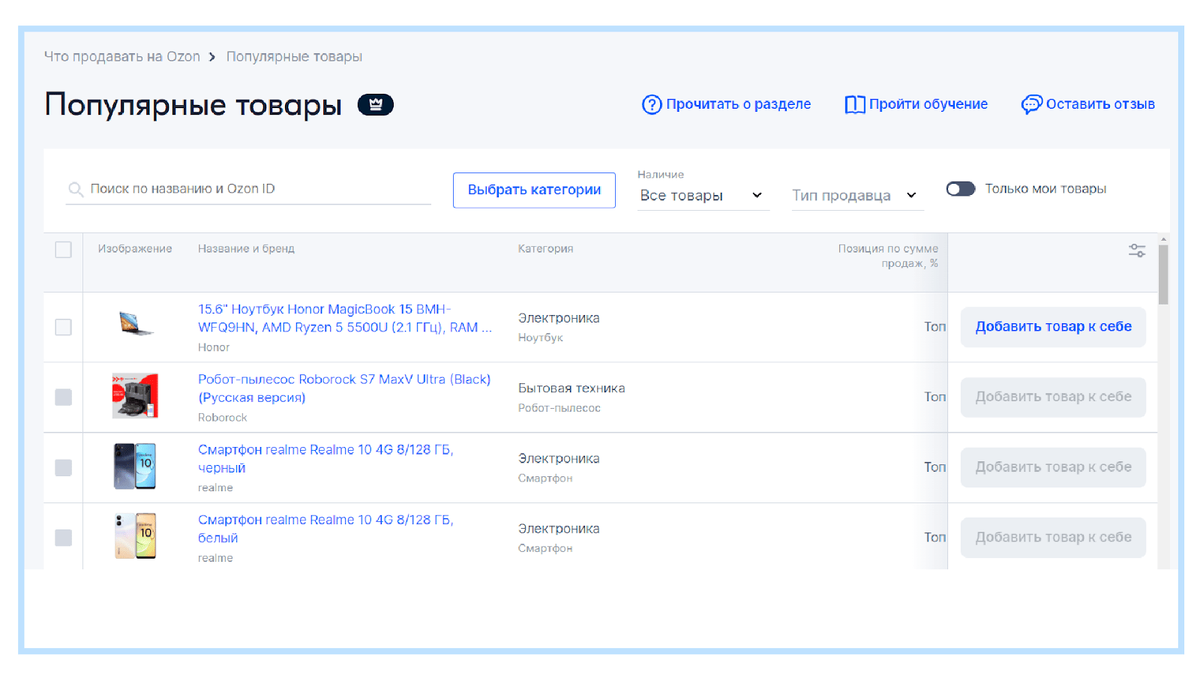The height and width of the screenshot is (675, 1200).
Task: Click the Название и бренд column header
Action: tap(246, 249)
